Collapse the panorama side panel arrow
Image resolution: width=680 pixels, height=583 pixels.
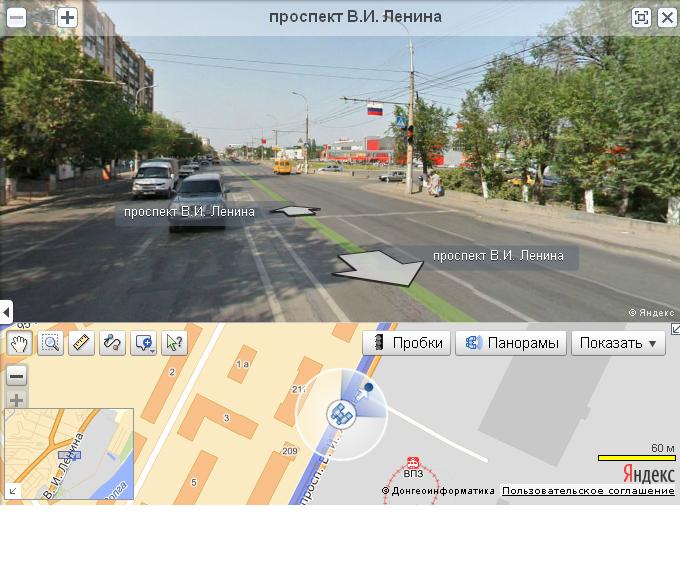pos(6,311)
